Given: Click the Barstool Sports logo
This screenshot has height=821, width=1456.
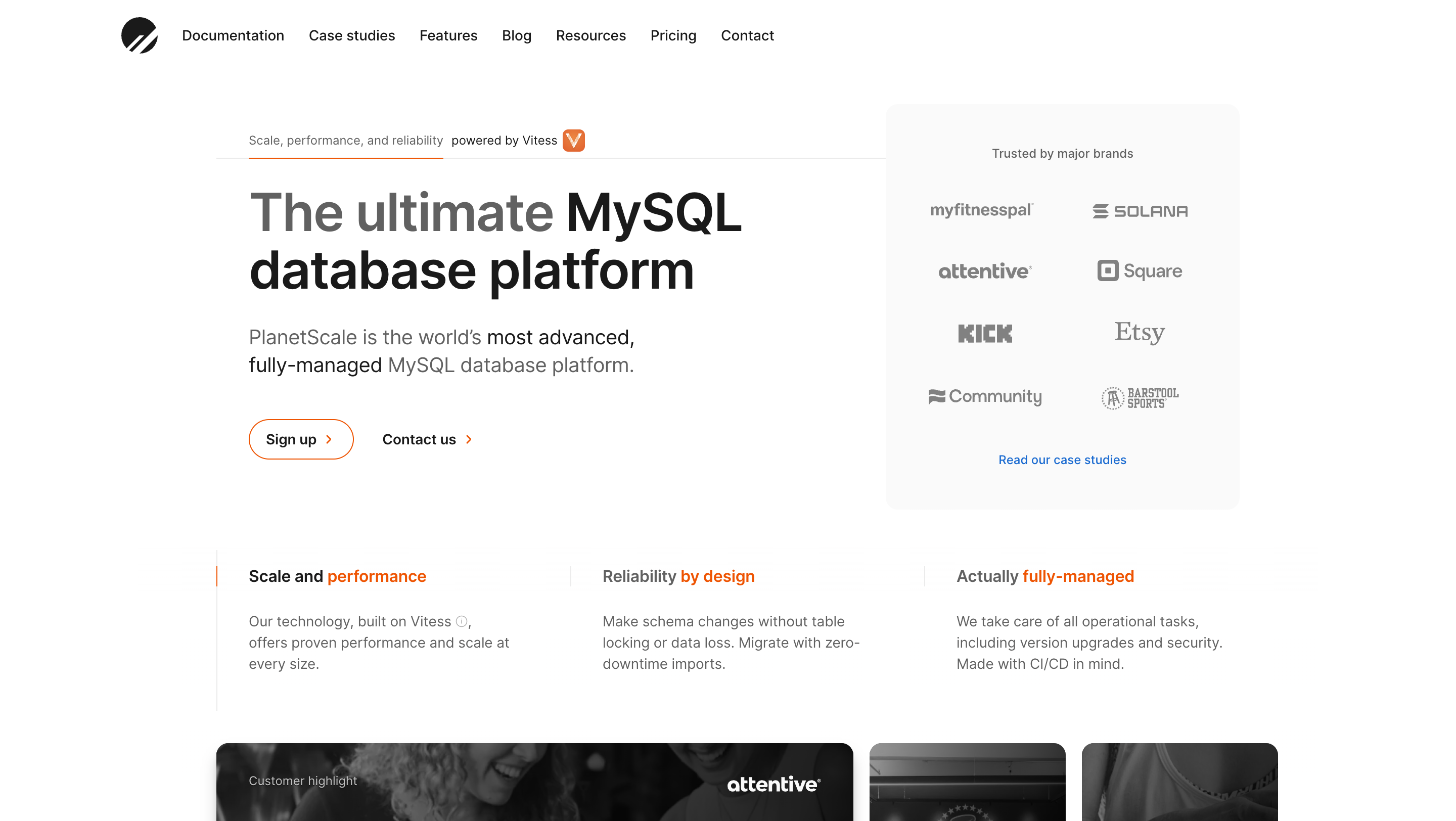Looking at the screenshot, I should (x=1140, y=398).
